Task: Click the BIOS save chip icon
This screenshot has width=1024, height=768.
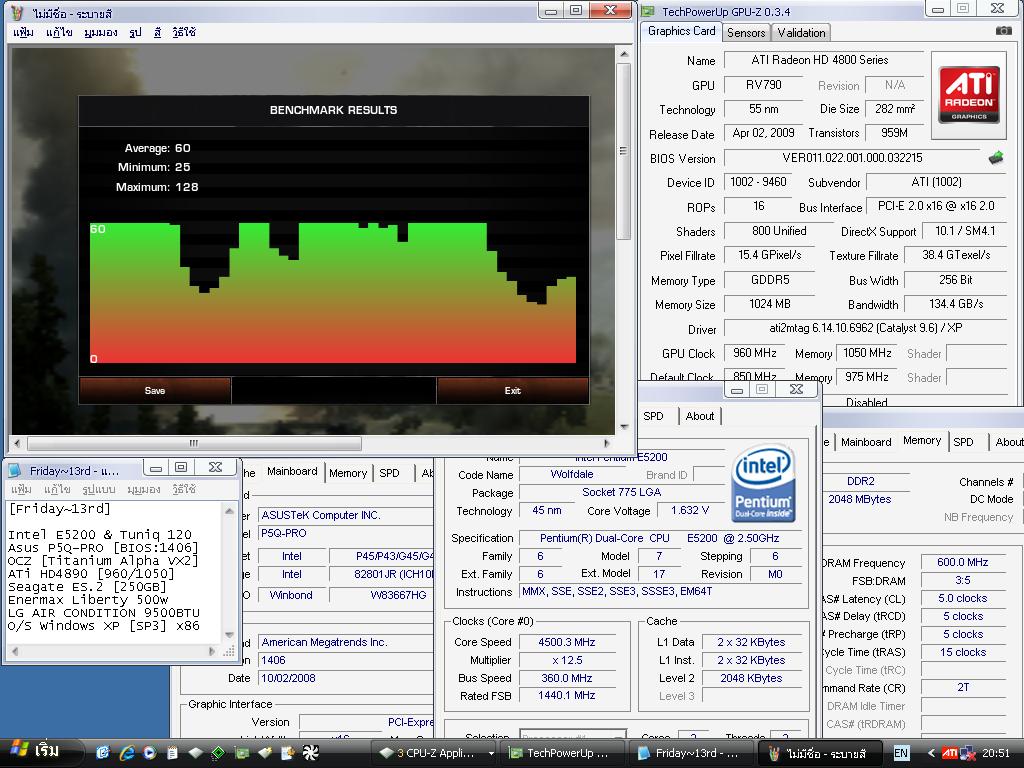Action: pyautogui.click(x=996, y=158)
